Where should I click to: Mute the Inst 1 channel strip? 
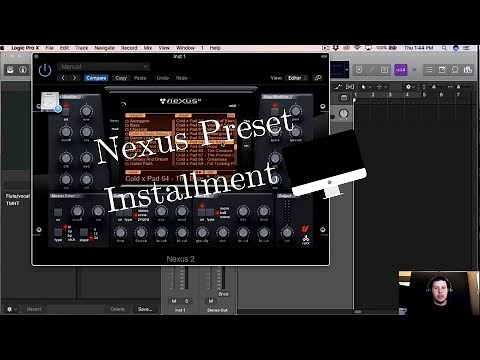[x=174, y=301]
